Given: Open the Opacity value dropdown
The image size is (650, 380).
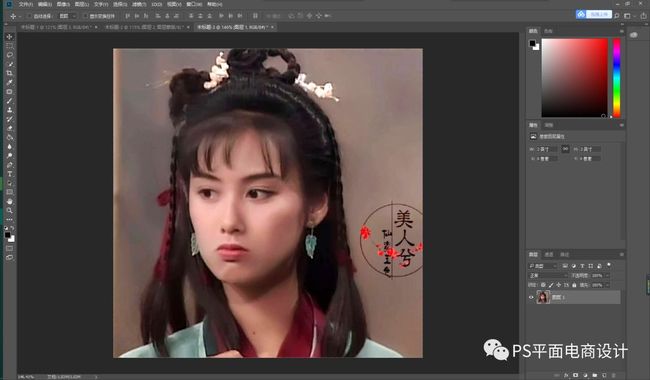Looking at the screenshot, I should (607, 275).
